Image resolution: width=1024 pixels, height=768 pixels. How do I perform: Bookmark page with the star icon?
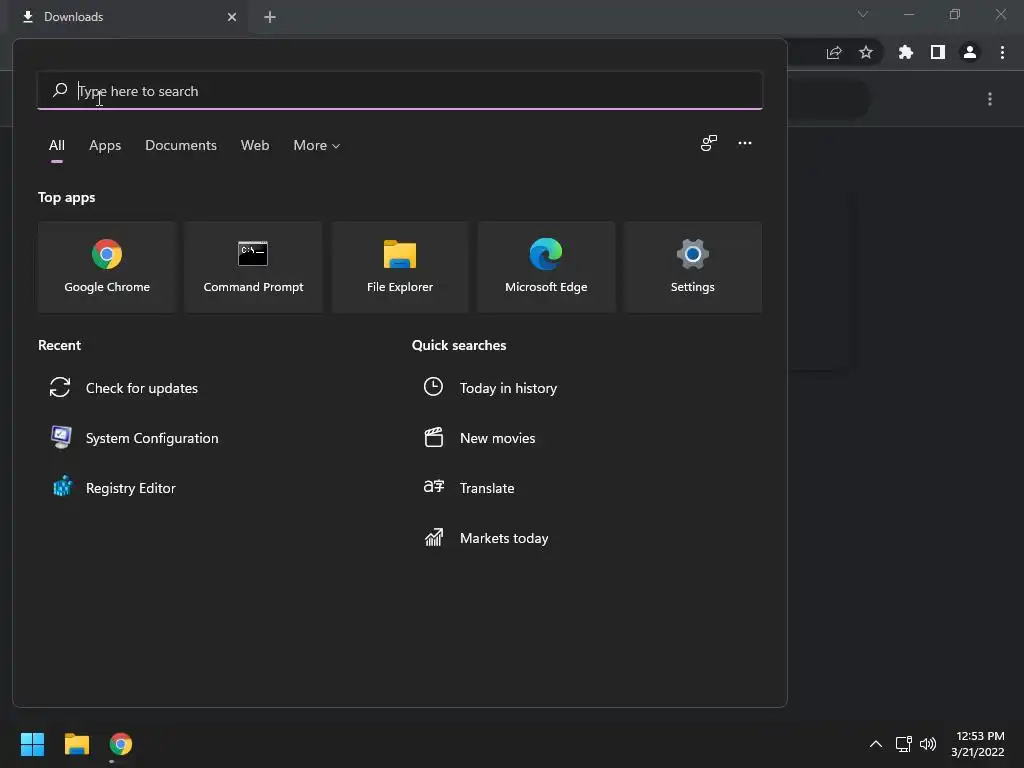tap(865, 52)
